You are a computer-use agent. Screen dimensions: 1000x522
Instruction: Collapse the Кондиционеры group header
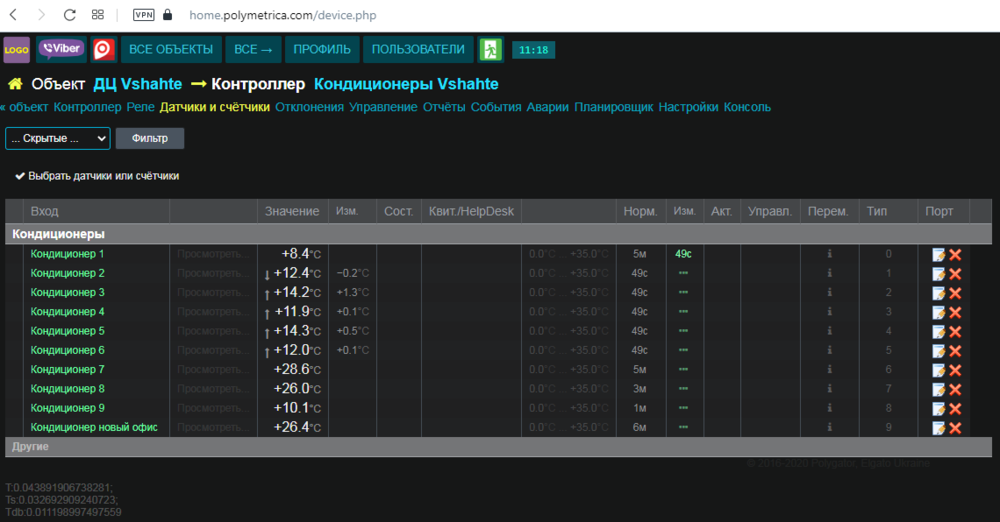58,234
